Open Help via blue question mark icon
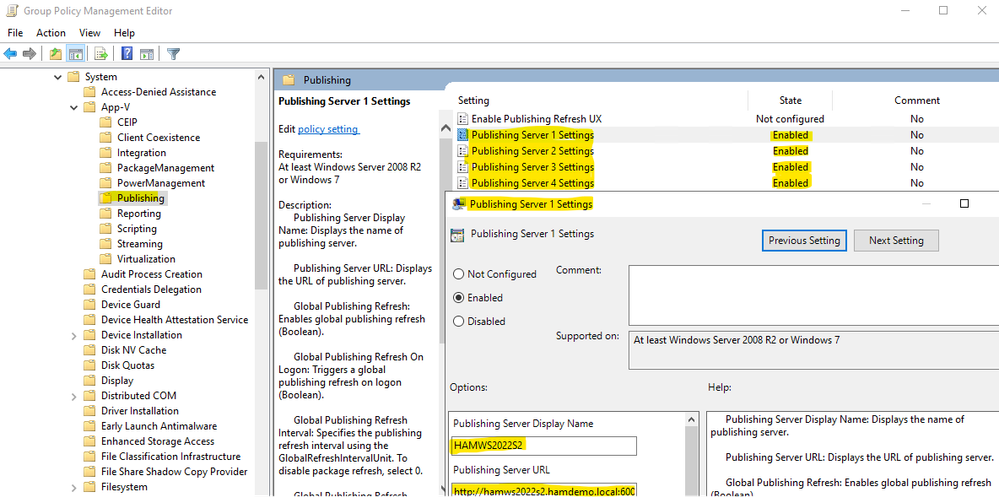Viewport: 999px width, 498px height. [x=126, y=53]
